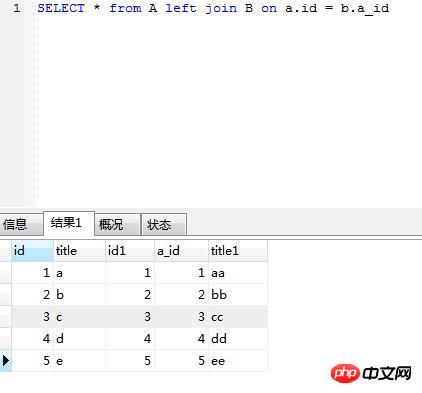Click the a_id column header
This screenshot has width=422, height=393.
pos(181,251)
